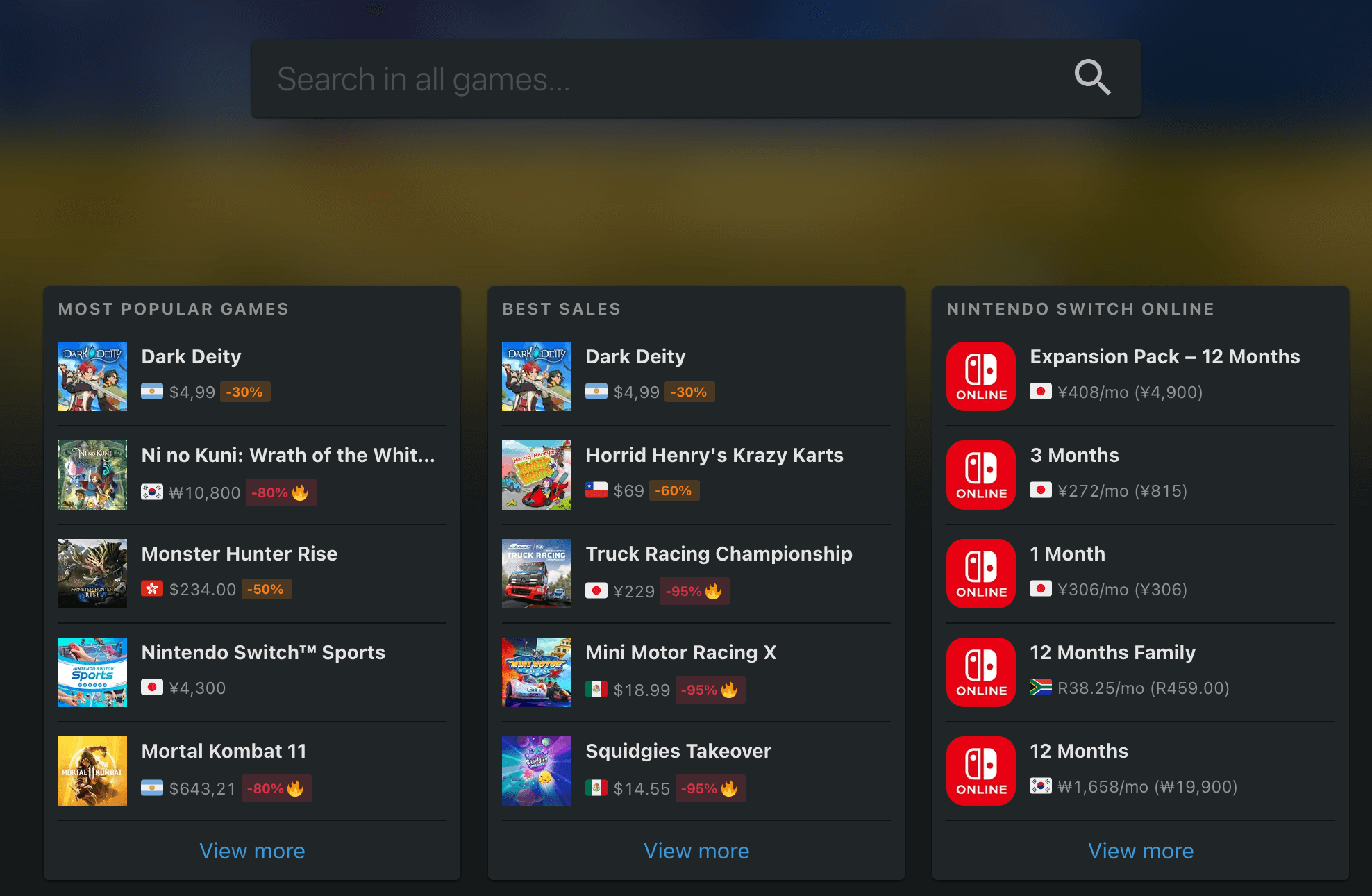The height and width of the screenshot is (896, 1372).
Task: Open View more under Nintendo Switch Online
Action: point(1140,851)
